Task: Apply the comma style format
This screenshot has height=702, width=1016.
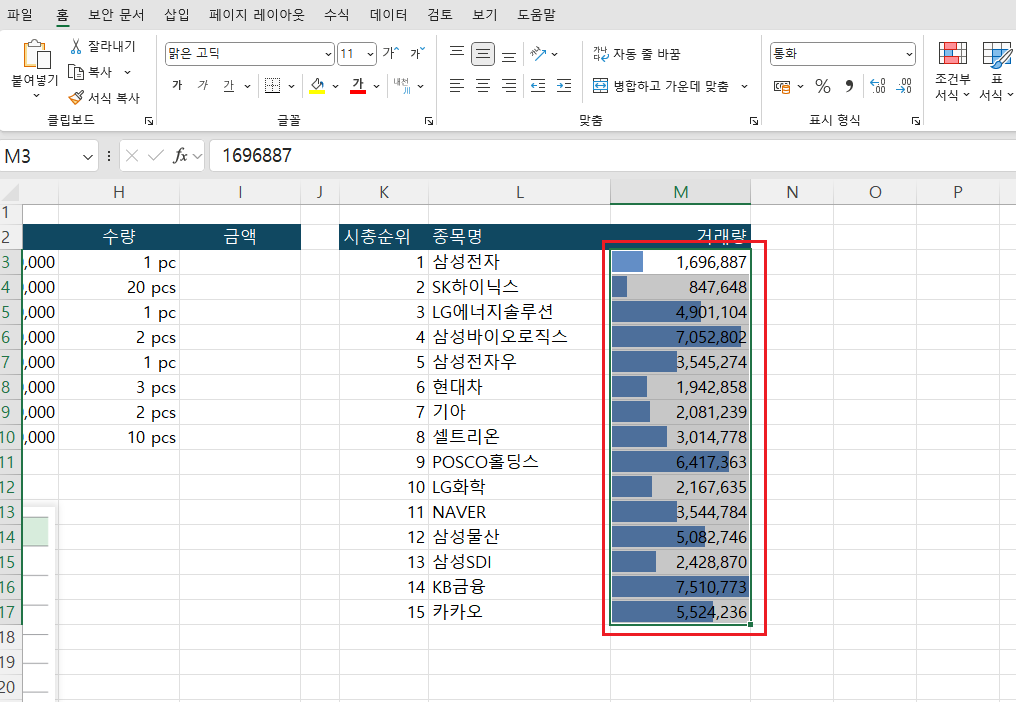Action: point(849,86)
